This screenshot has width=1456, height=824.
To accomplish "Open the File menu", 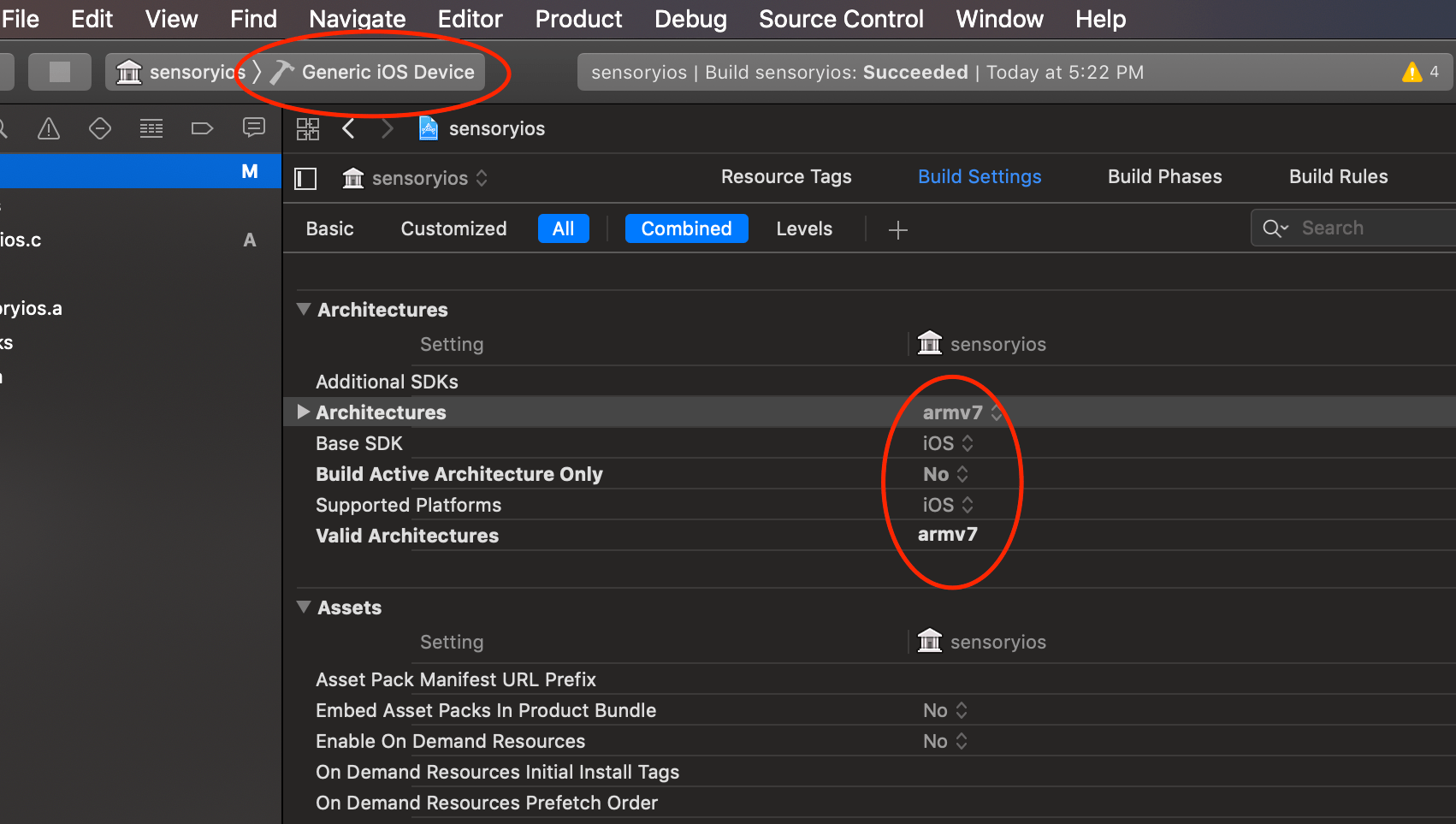I will [x=21, y=19].
